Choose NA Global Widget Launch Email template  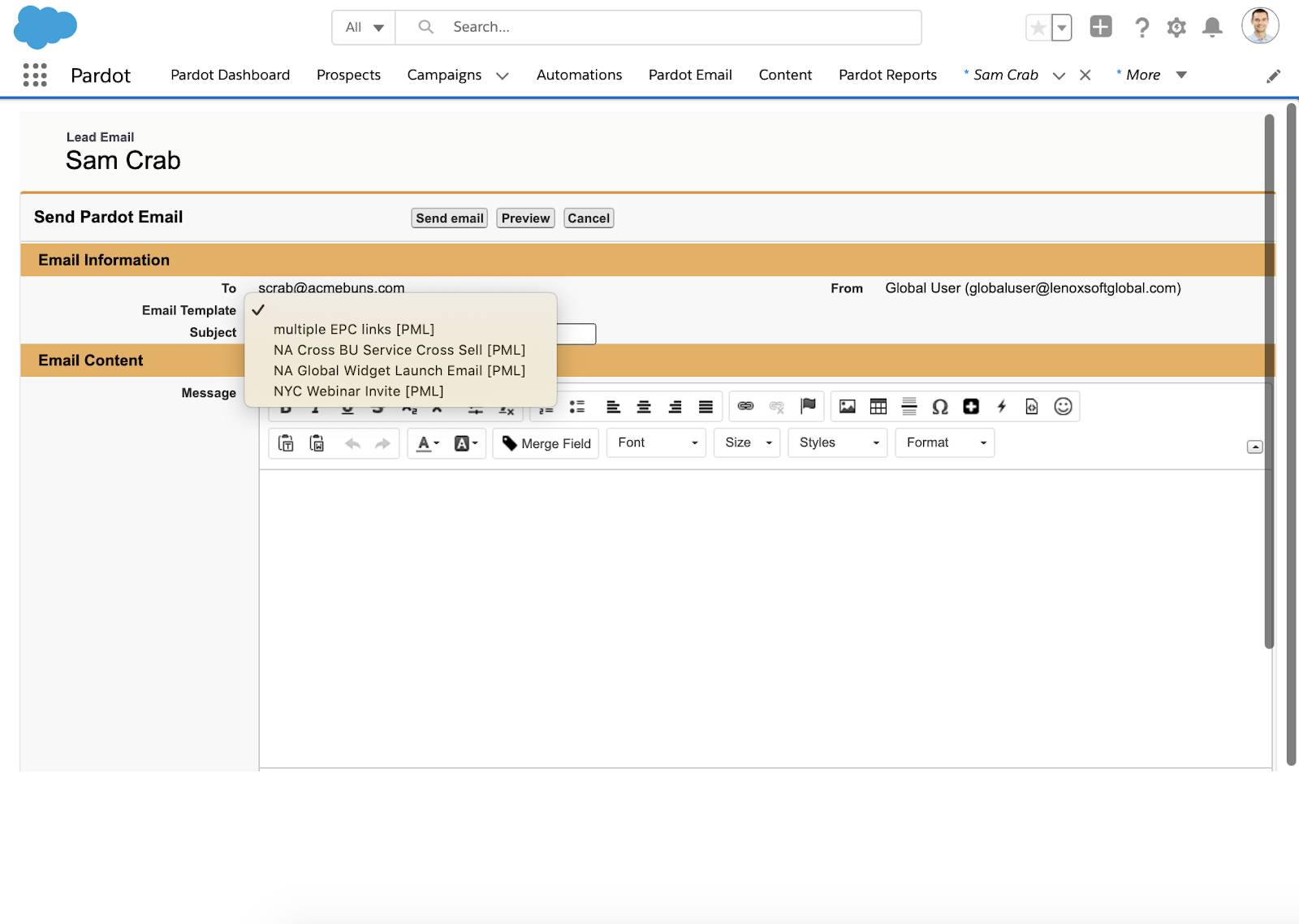(x=400, y=370)
